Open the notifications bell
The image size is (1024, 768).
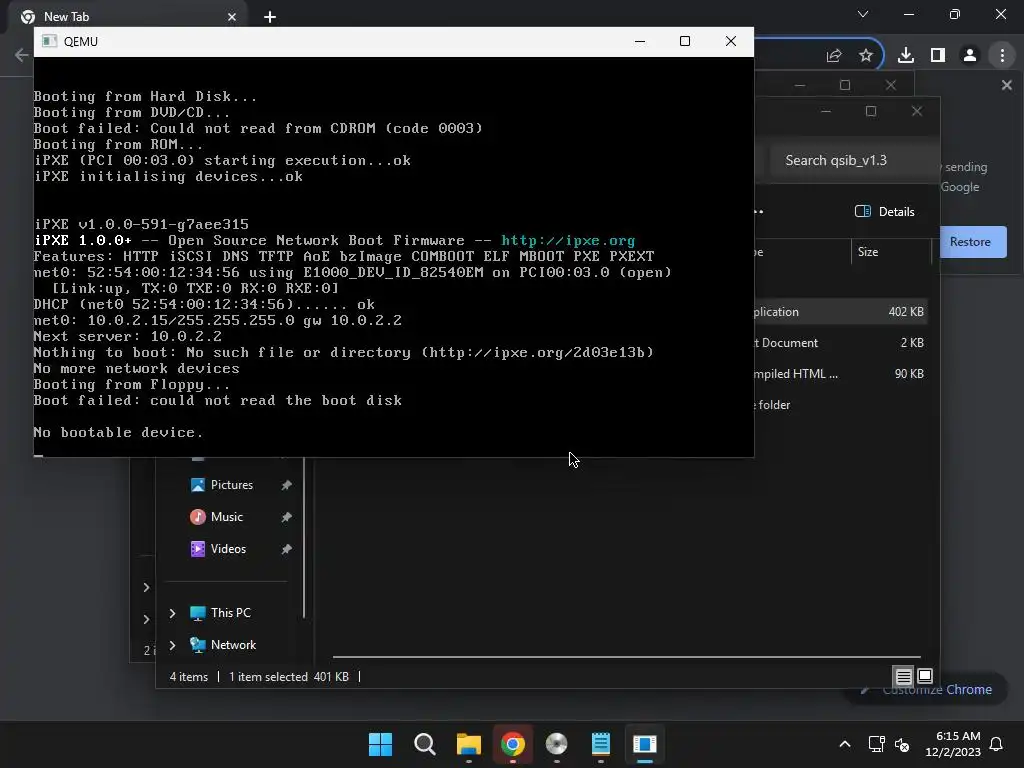996,744
